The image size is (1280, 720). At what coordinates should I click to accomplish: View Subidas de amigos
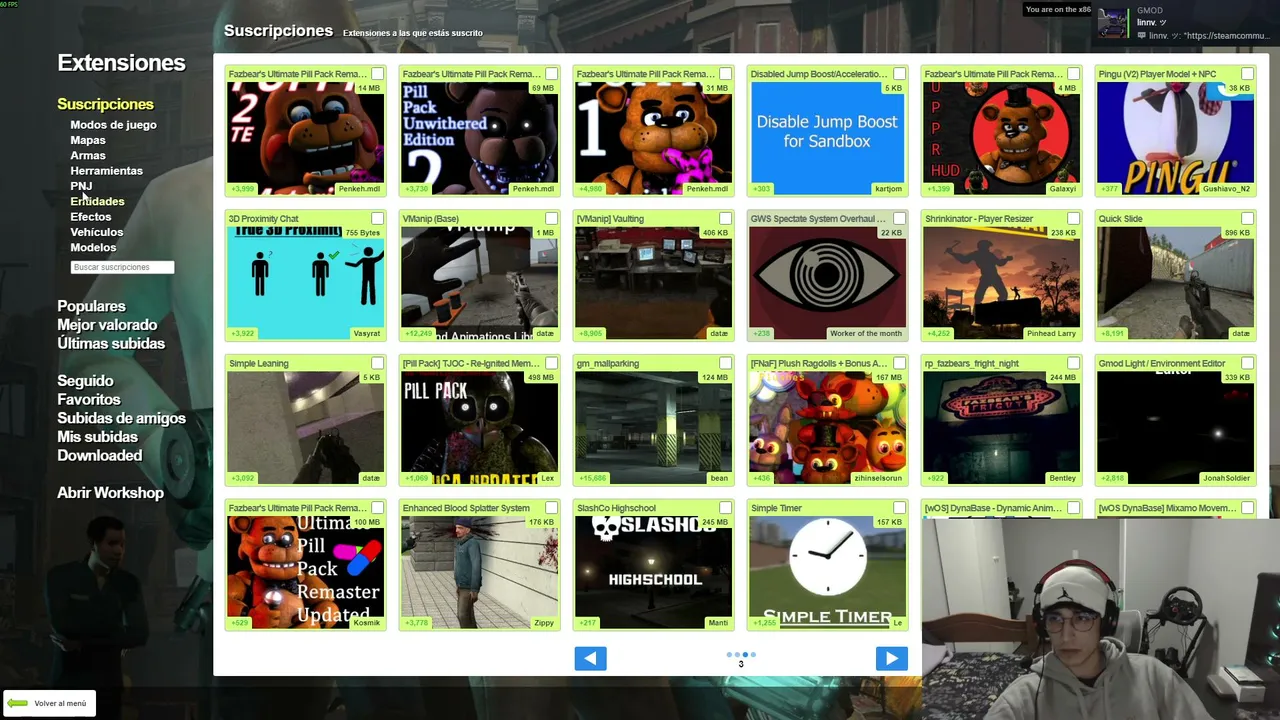click(121, 418)
